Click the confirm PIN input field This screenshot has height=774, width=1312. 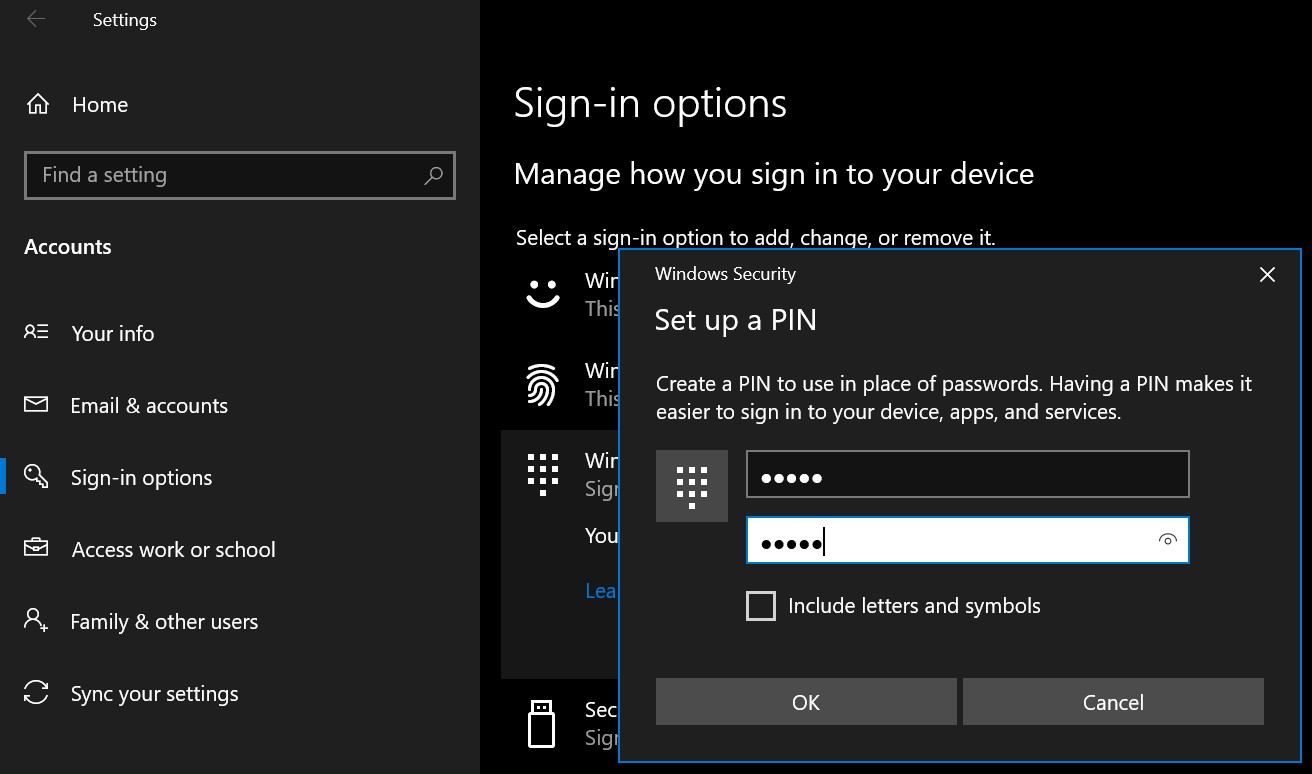coord(960,540)
